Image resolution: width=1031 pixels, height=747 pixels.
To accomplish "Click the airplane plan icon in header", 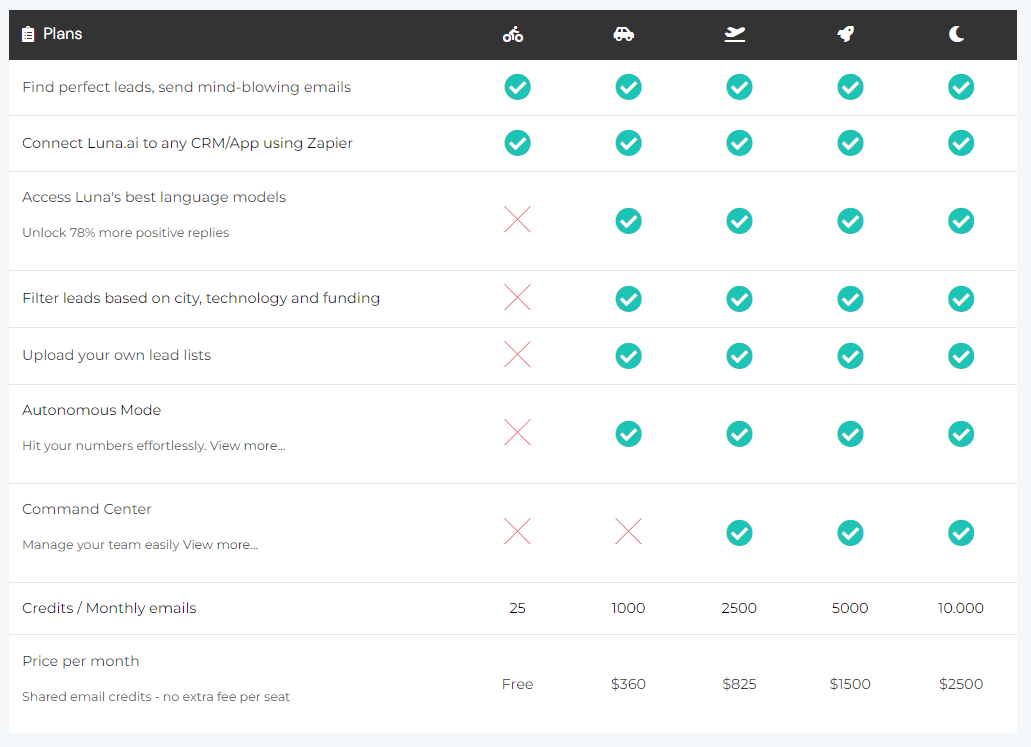I will pos(735,35).
